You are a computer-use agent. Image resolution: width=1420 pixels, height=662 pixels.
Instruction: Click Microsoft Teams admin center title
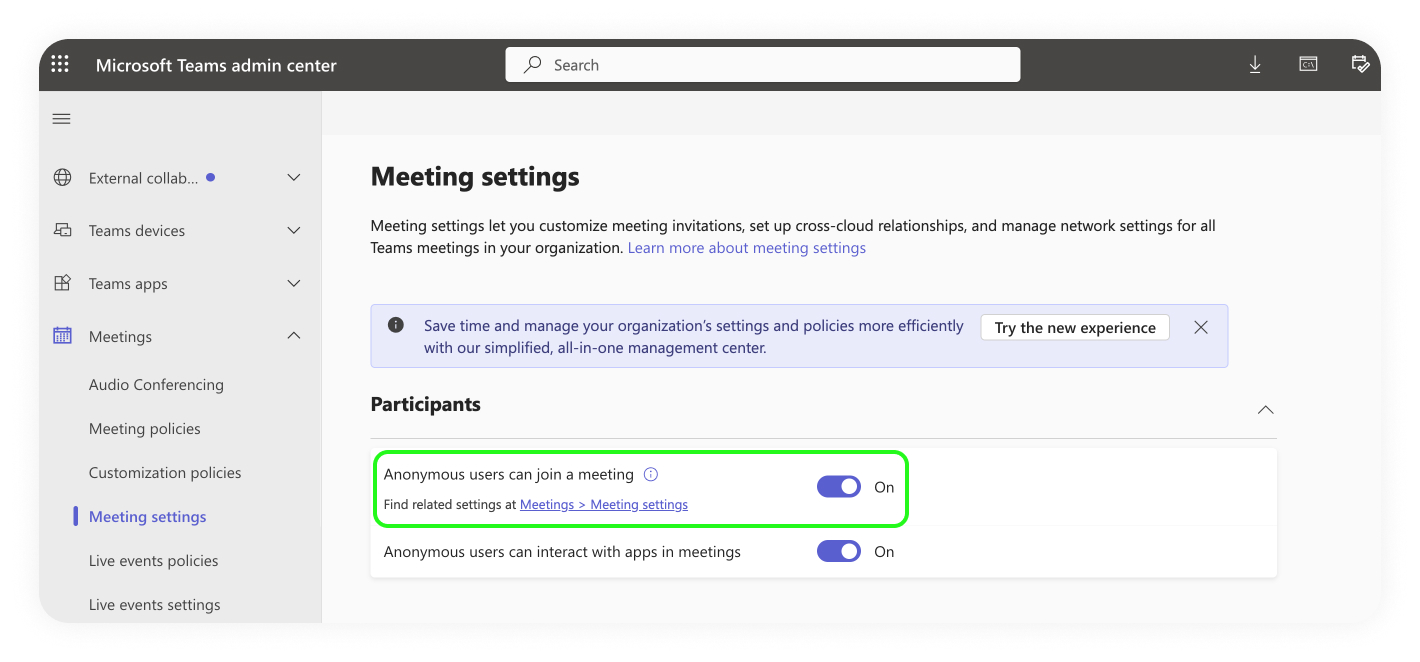tap(216, 65)
